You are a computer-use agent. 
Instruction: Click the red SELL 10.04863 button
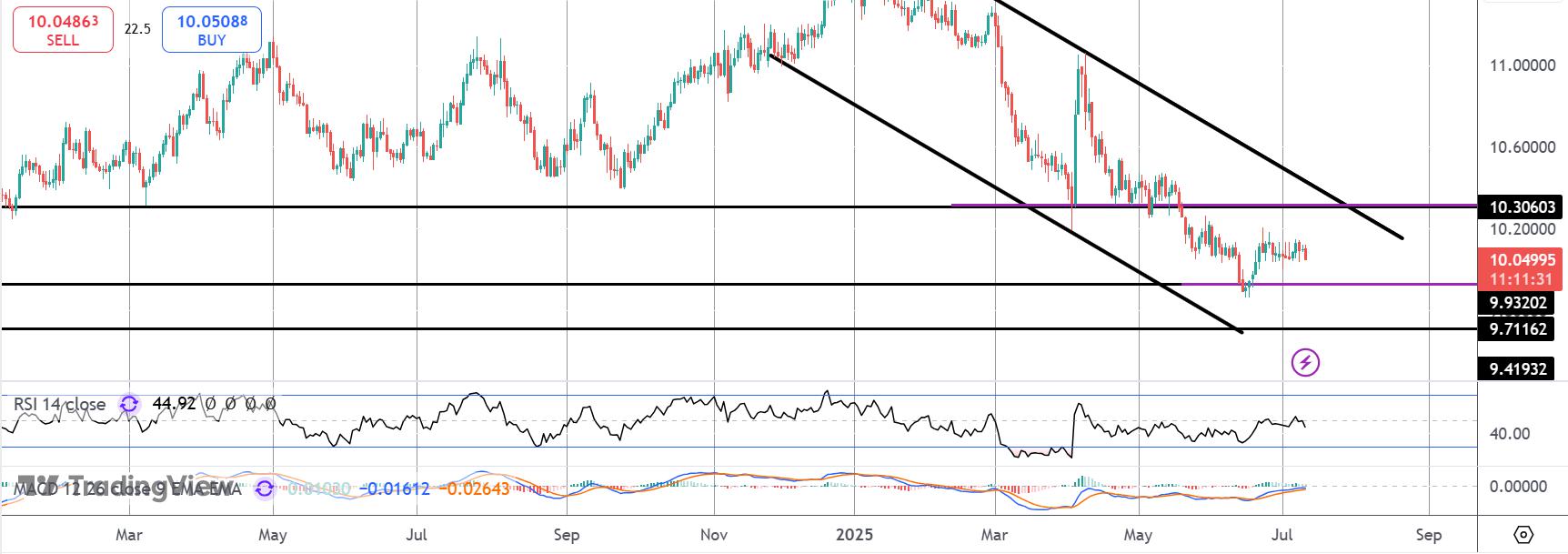(63, 30)
